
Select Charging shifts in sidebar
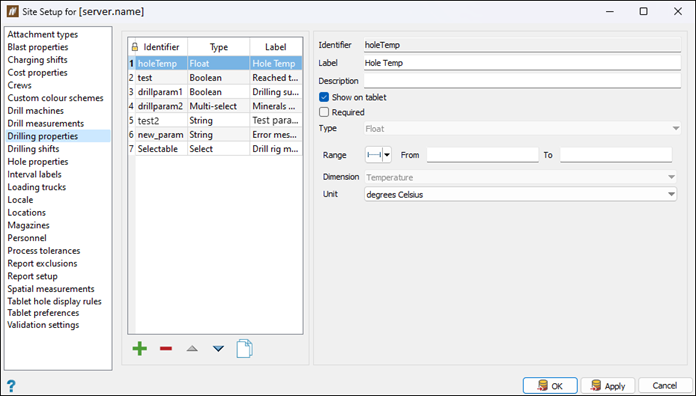[x=37, y=59]
